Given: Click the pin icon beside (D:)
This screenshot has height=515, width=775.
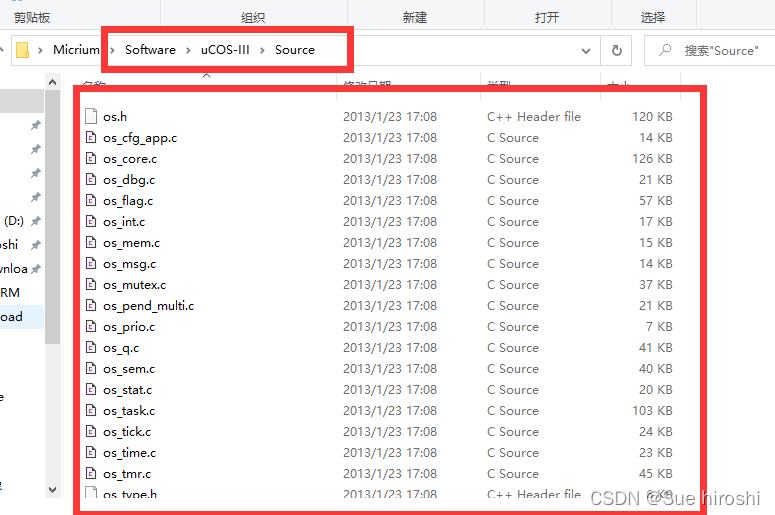Looking at the screenshot, I should 36,221.
